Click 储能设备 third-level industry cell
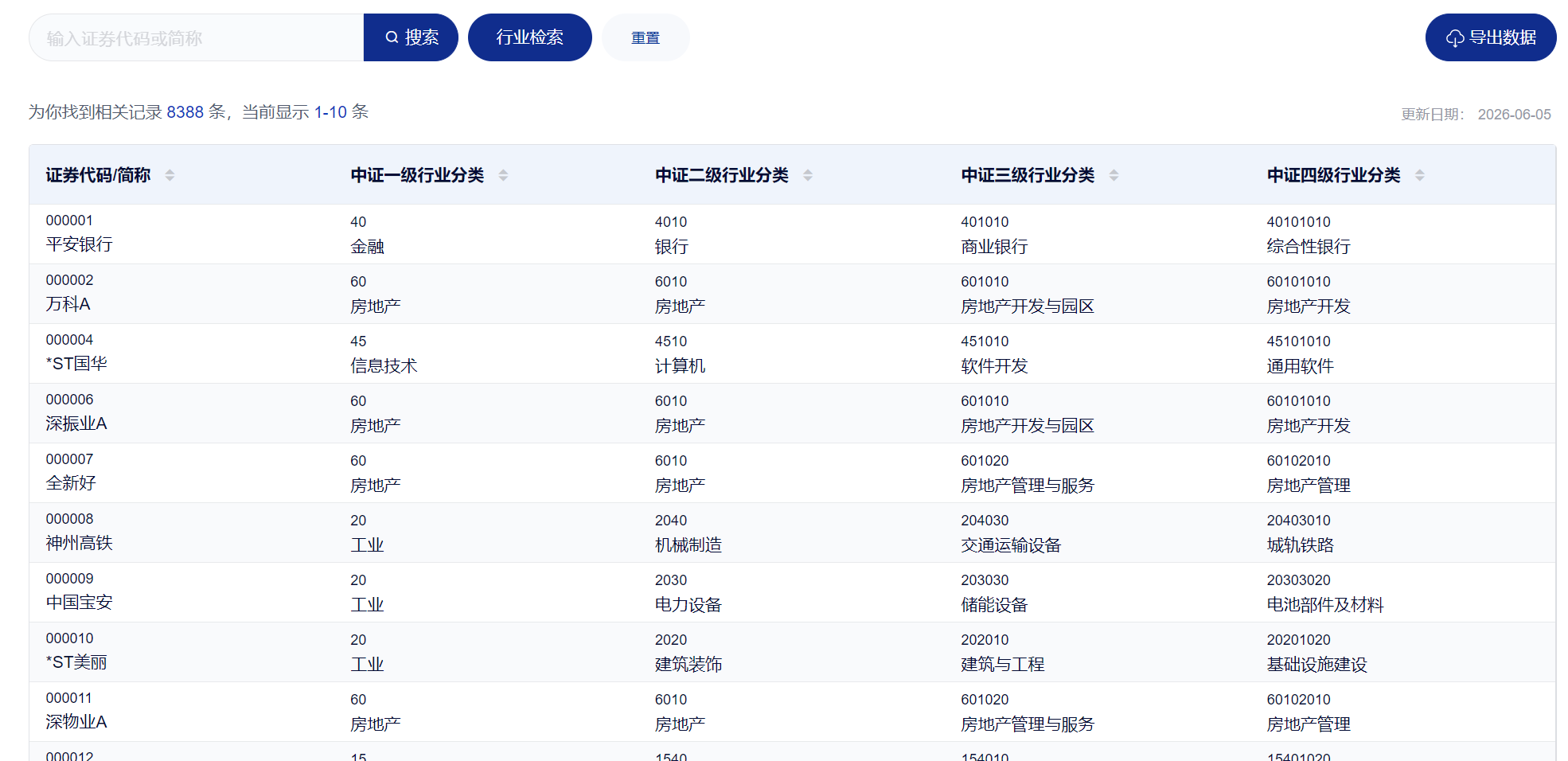Image resolution: width=1568 pixels, height=761 pixels. click(x=994, y=605)
